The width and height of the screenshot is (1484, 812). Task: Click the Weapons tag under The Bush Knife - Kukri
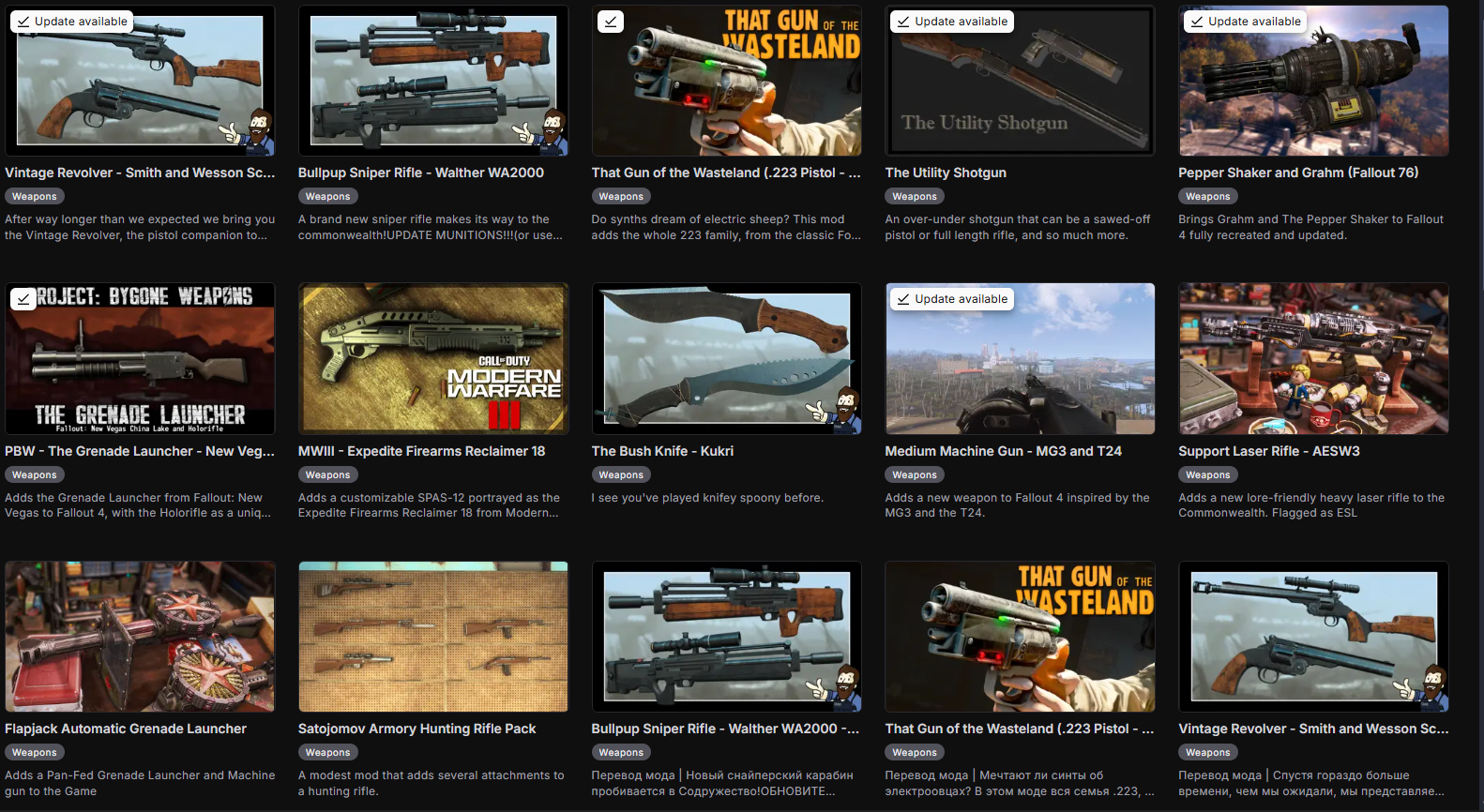tap(621, 475)
